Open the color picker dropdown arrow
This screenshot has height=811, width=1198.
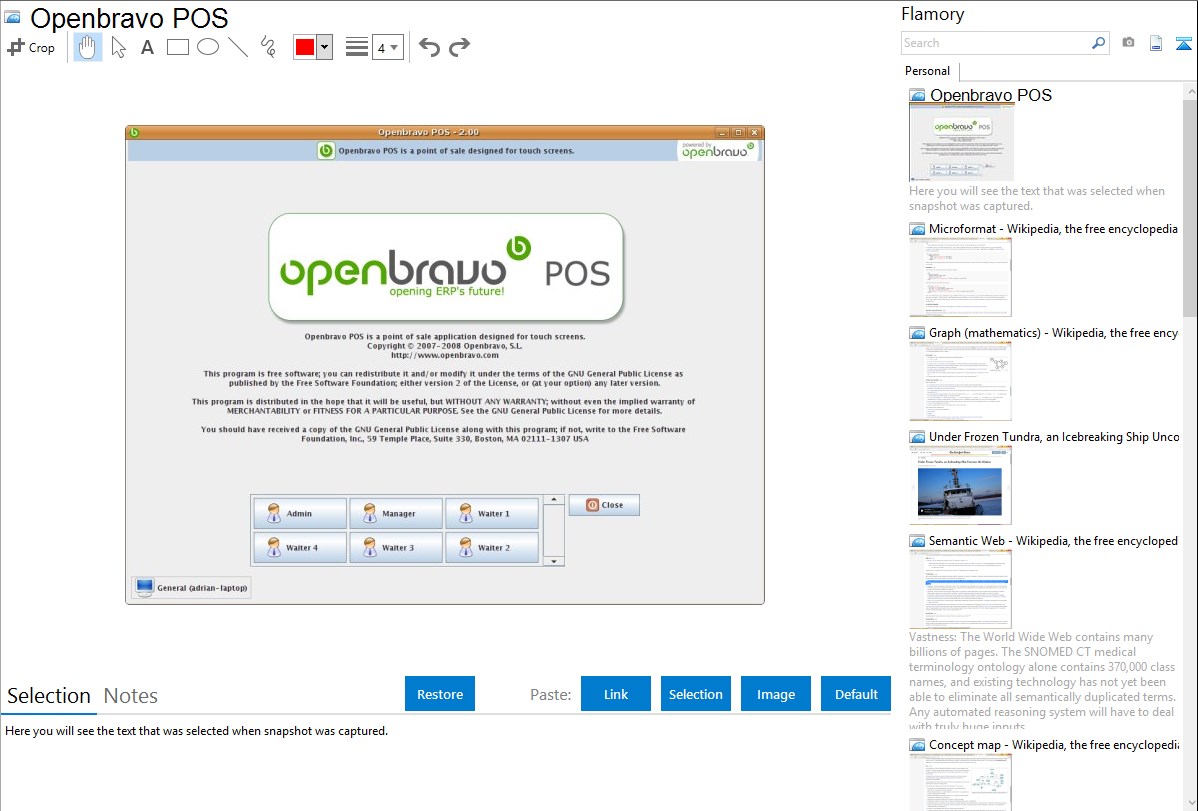[324, 47]
